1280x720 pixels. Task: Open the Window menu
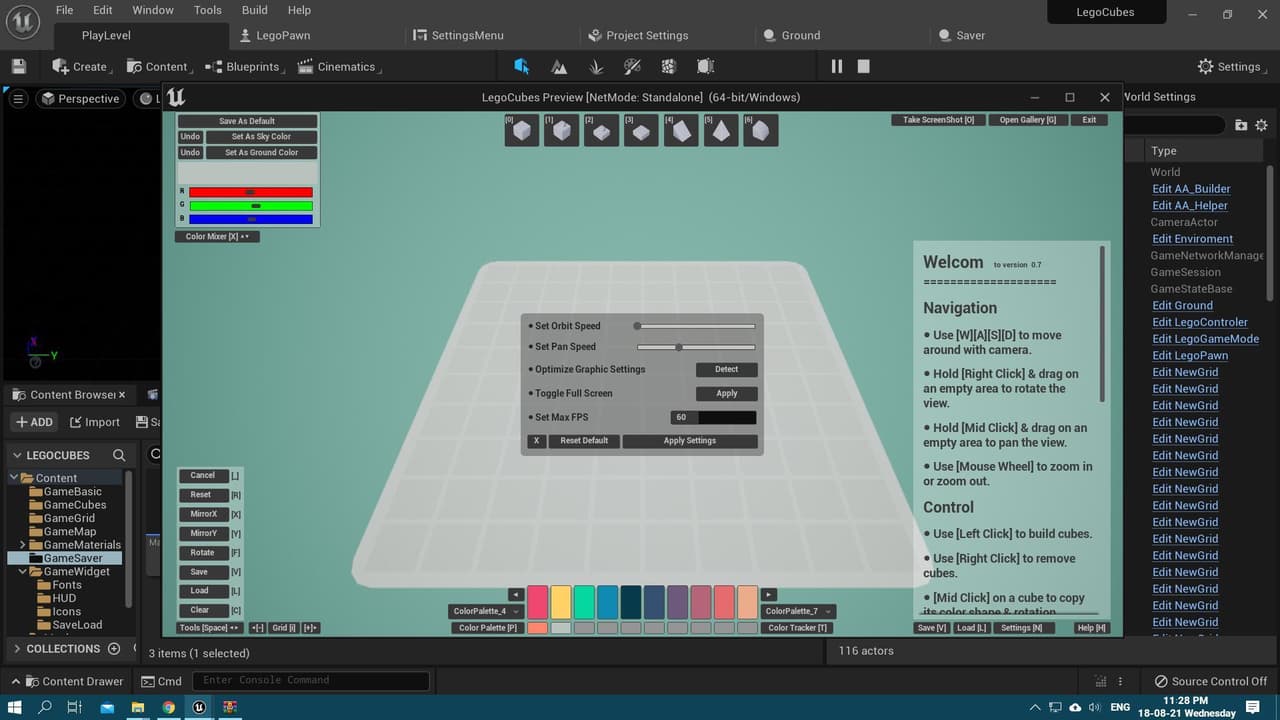pos(153,10)
